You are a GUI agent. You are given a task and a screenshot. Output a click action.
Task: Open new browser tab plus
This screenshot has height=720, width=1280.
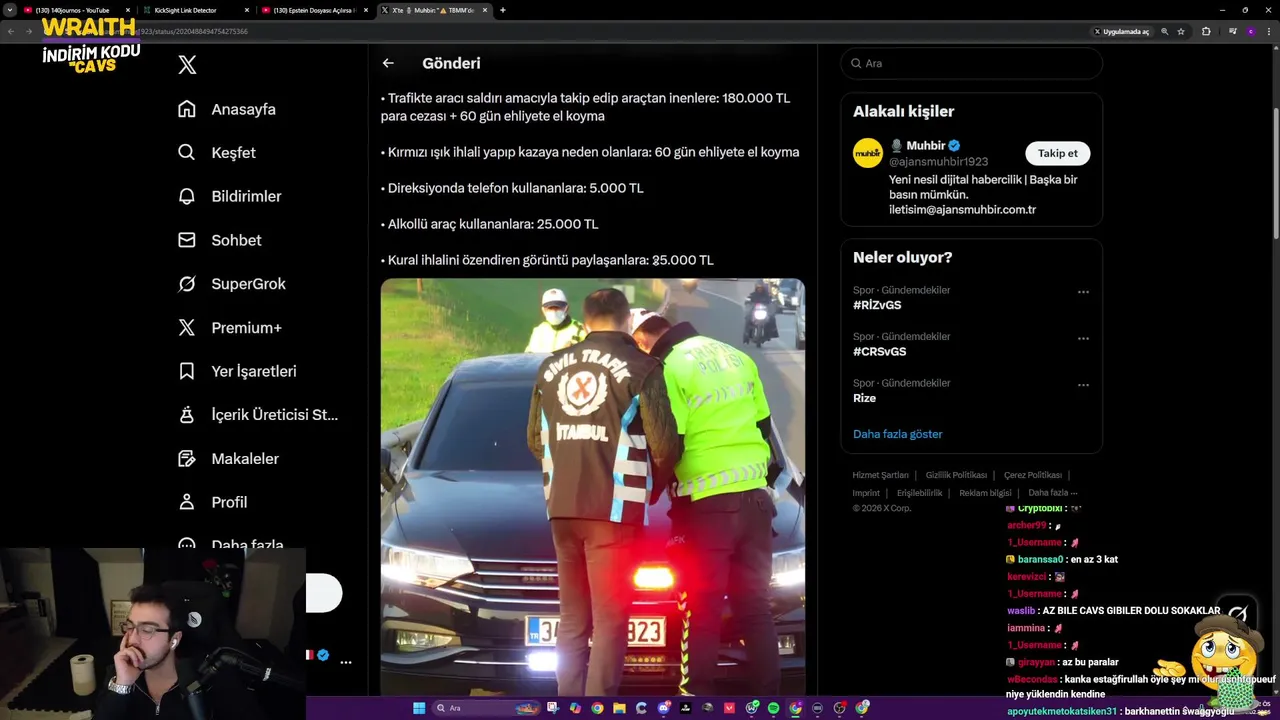coord(502,10)
